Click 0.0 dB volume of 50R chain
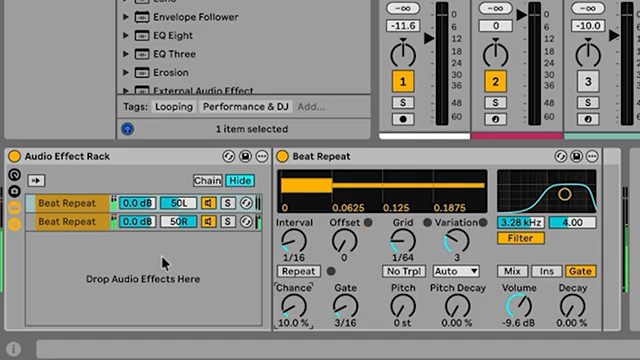 (x=137, y=222)
